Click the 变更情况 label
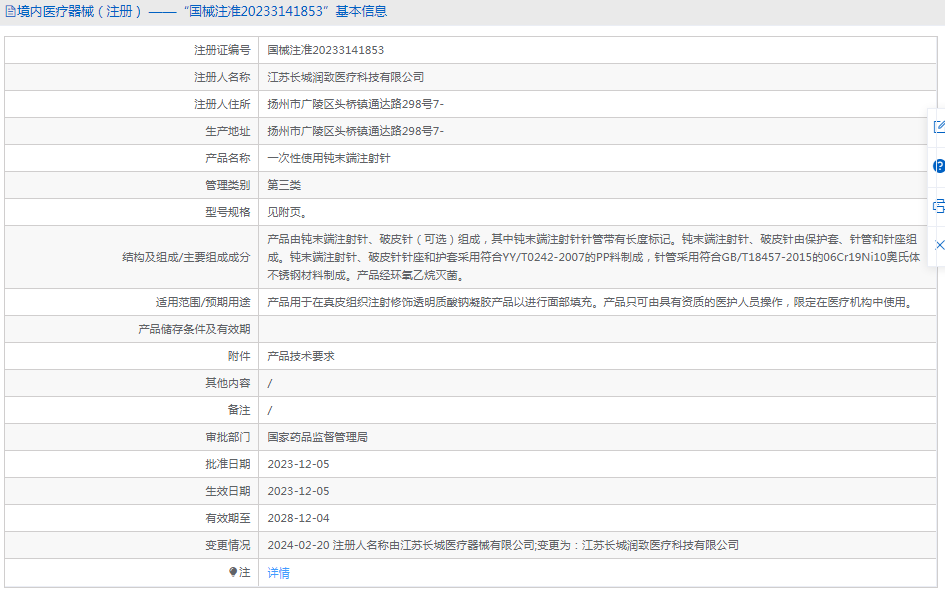945x592 pixels. click(x=228, y=545)
